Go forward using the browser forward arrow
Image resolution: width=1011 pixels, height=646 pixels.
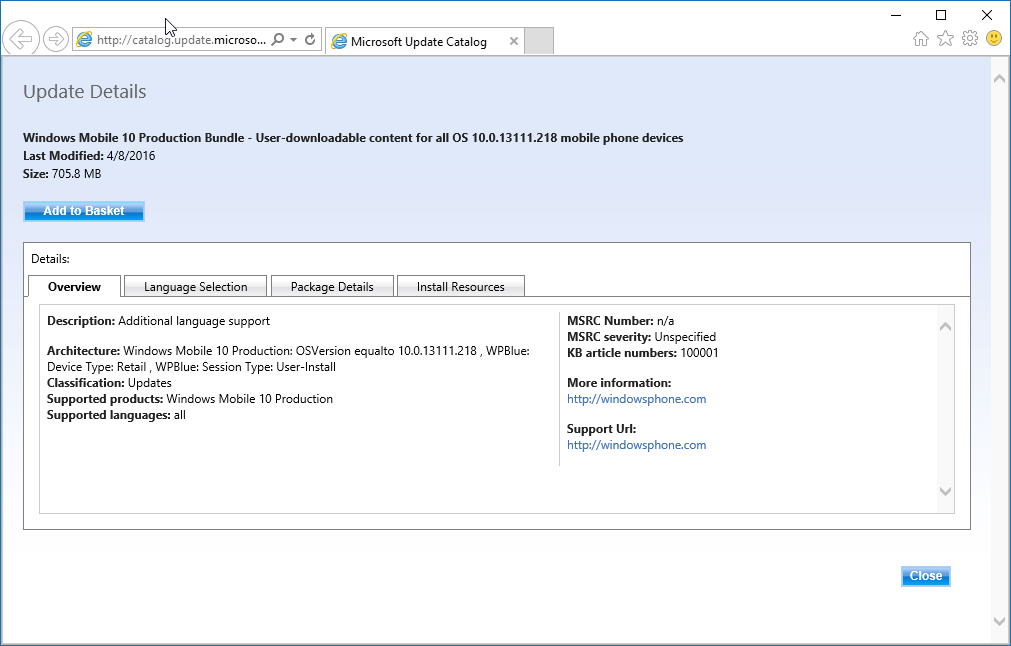pos(56,39)
